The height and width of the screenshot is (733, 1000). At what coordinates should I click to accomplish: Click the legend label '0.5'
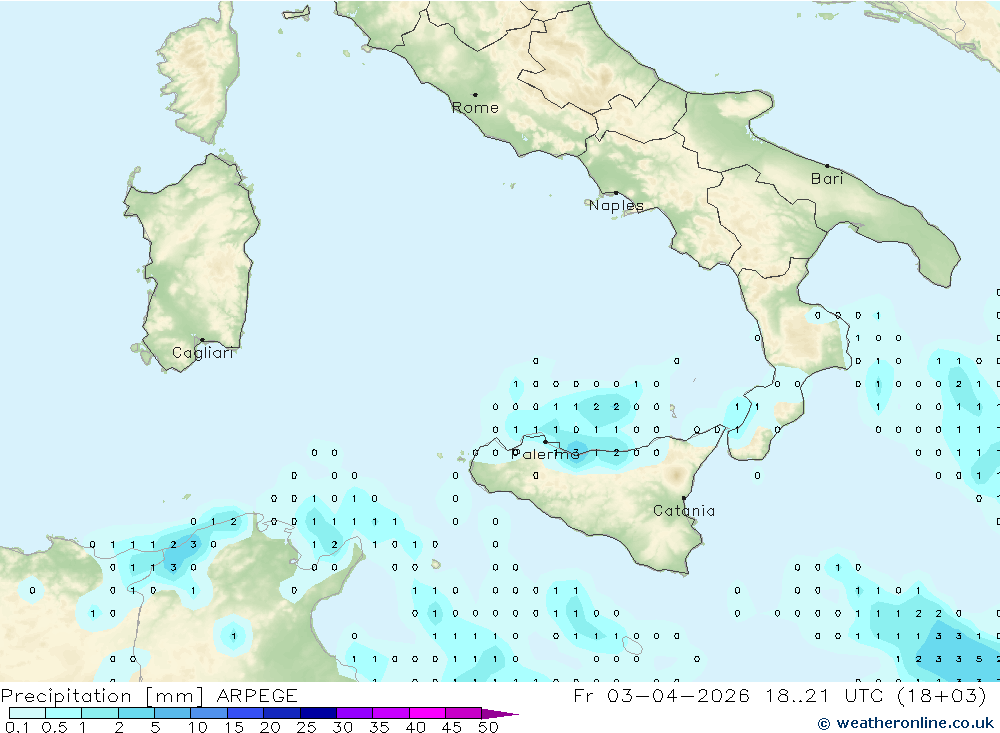pyautogui.click(x=54, y=727)
